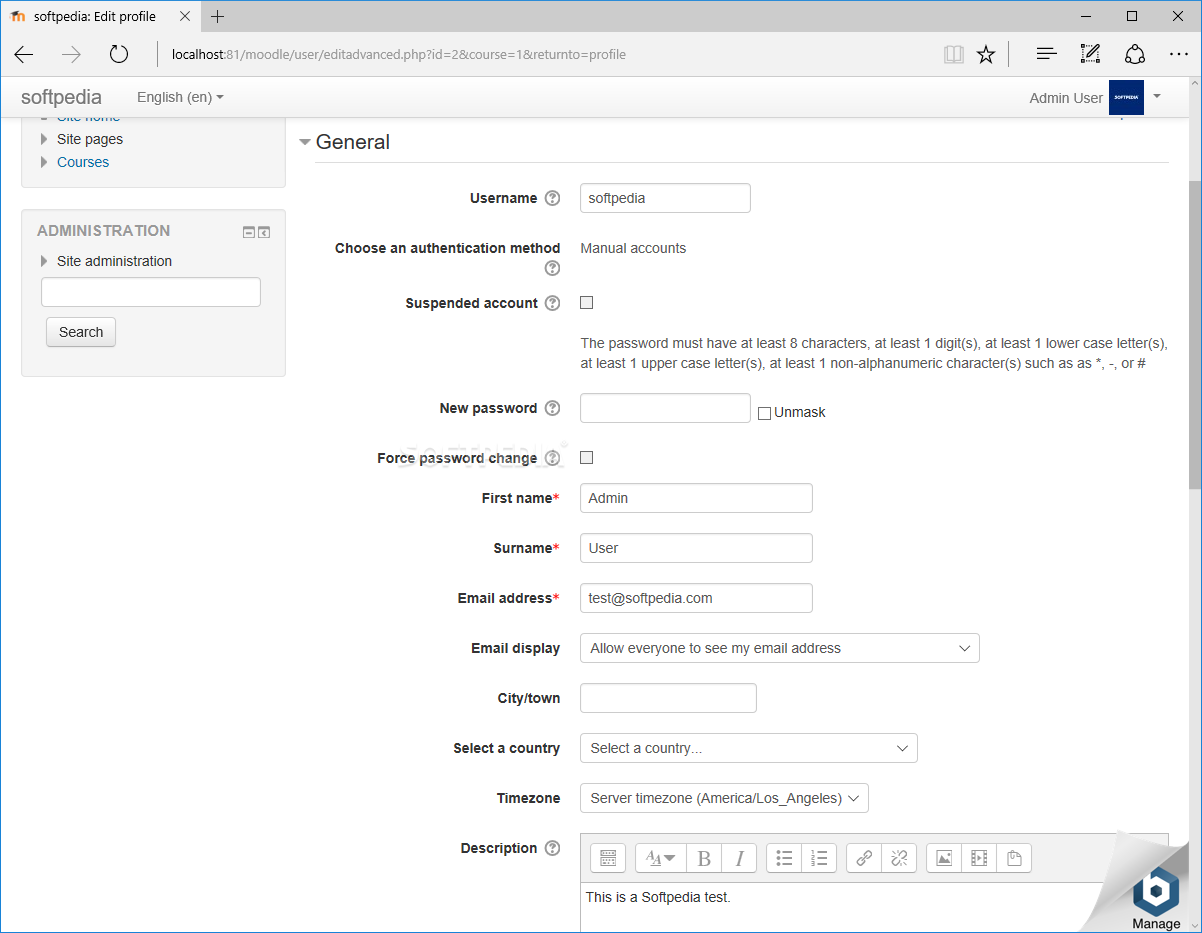This screenshot has width=1202, height=933.
Task: Dock the Administration block
Action: tap(264, 232)
